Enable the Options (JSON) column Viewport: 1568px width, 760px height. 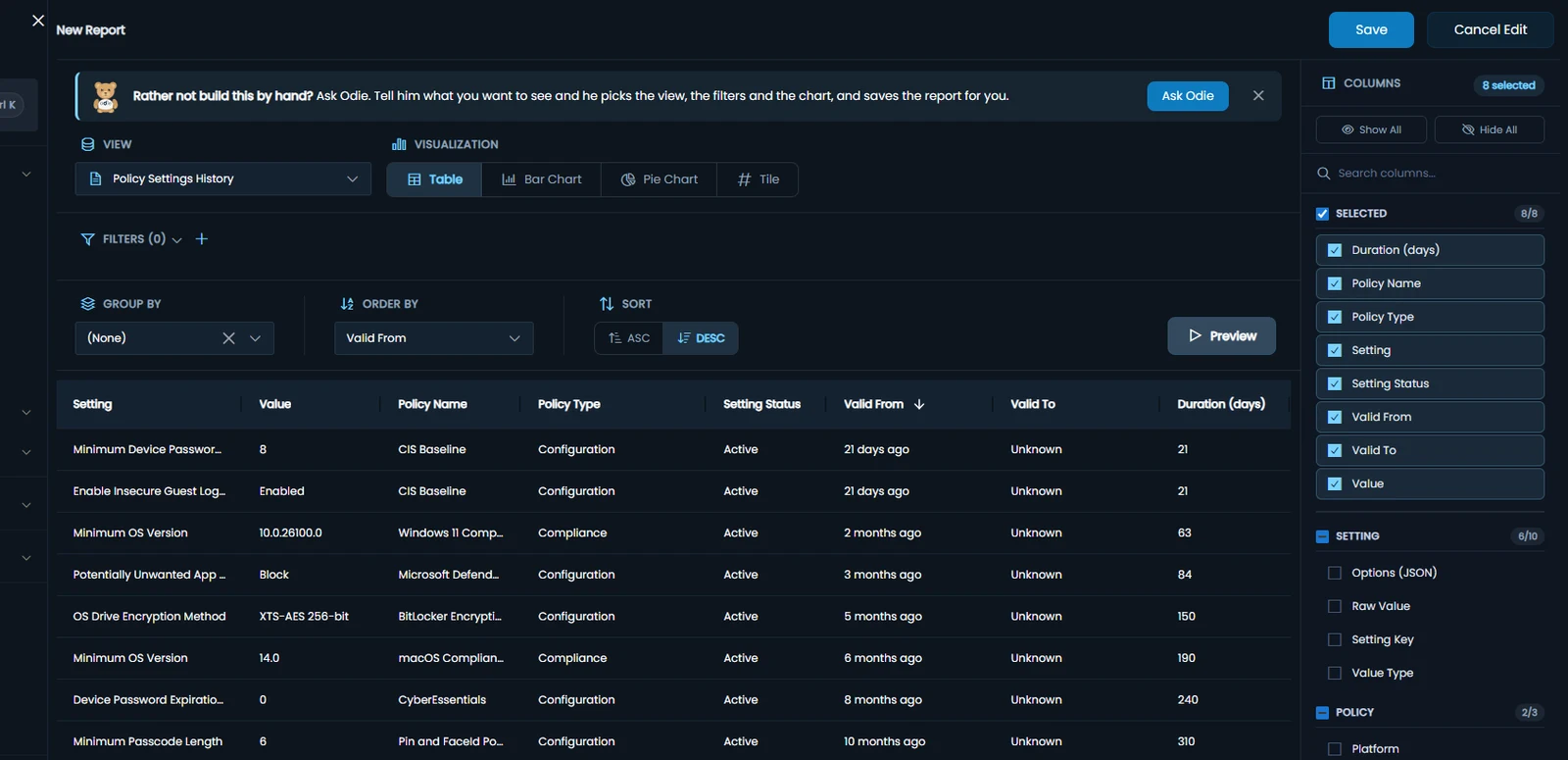pyautogui.click(x=1335, y=573)
